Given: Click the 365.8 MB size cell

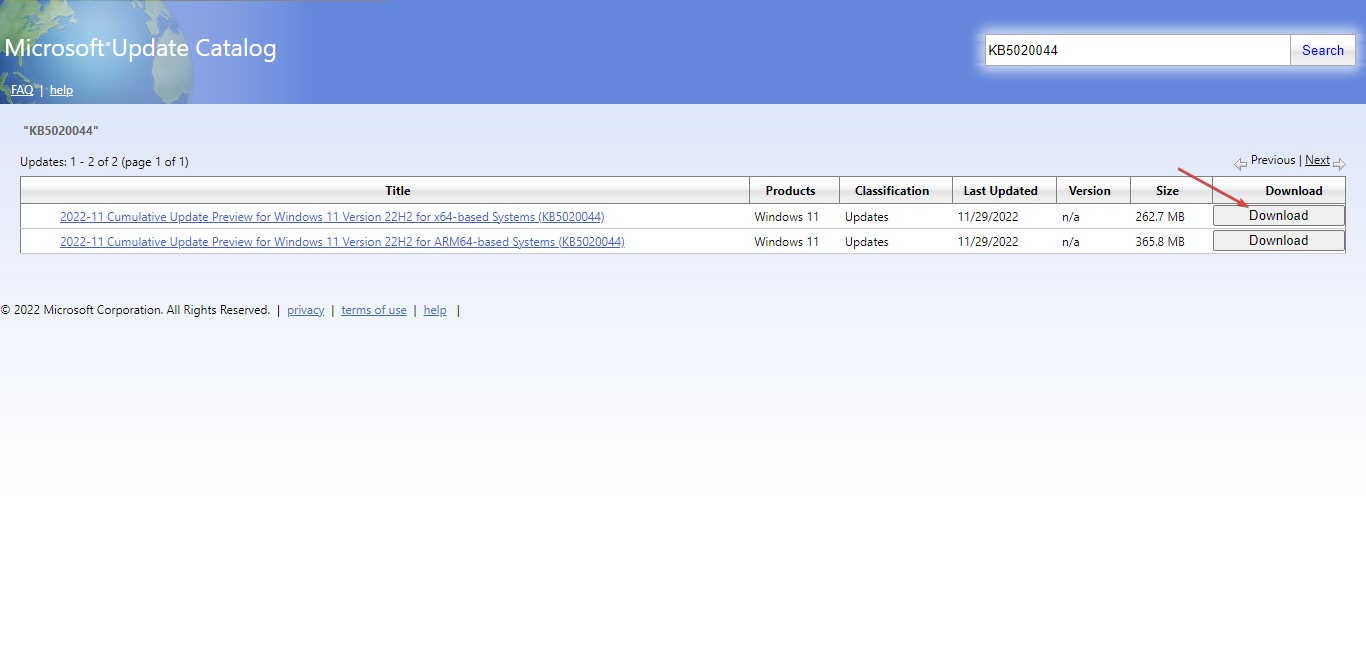Looking at the screenshot, I should coord(1160,242).
